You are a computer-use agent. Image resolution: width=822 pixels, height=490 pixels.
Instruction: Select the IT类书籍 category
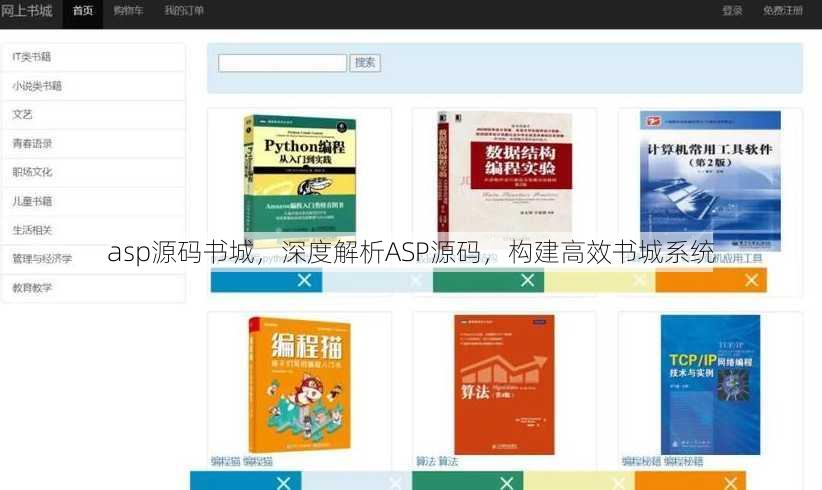[x=93, y=57]
